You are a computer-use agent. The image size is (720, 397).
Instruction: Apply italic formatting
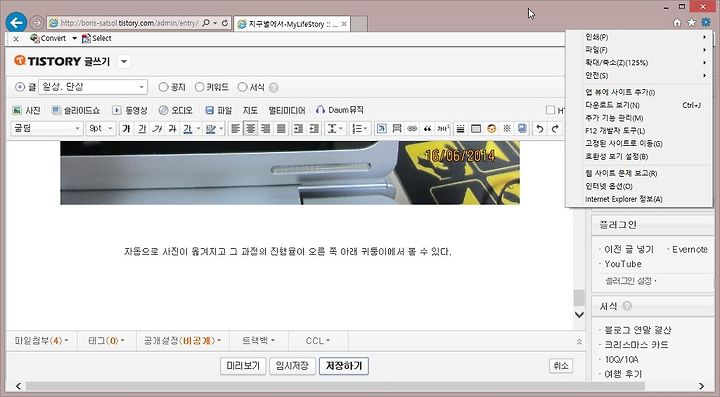tap(157, 129)
